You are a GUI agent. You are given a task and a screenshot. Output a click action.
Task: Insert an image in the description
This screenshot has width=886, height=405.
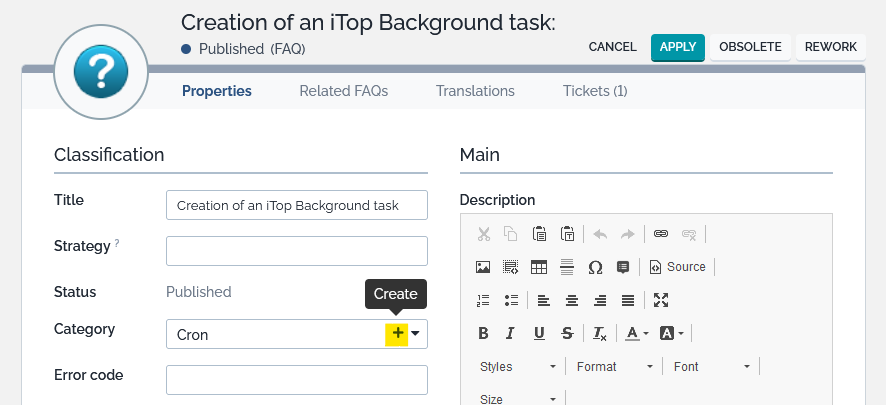483,267
